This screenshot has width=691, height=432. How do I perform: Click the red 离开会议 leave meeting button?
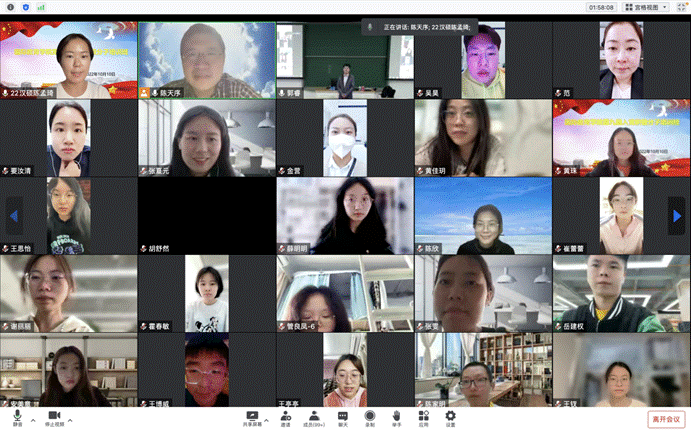(x=665, y=420)
